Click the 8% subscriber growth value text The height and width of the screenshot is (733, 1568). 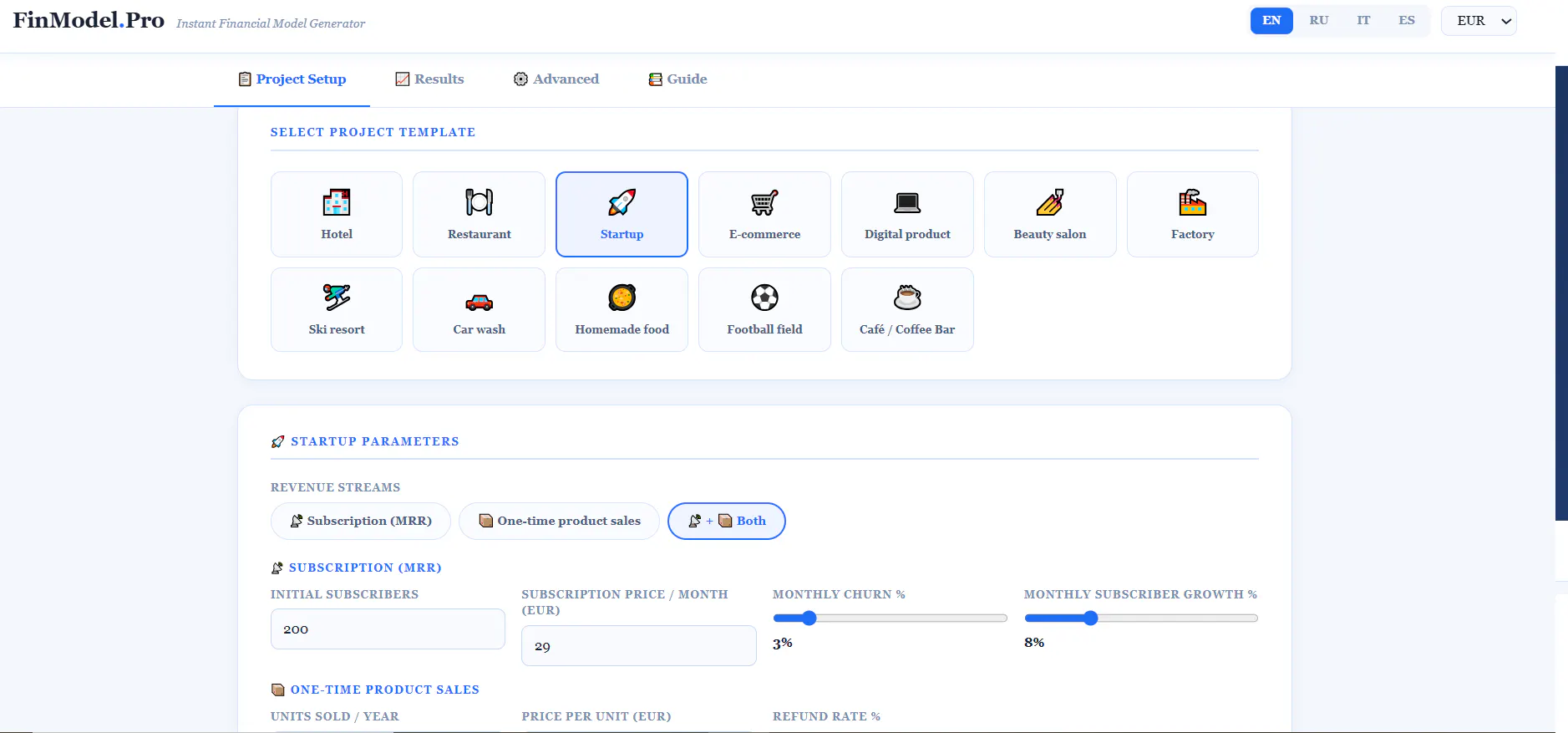[x=1034, y=643]
